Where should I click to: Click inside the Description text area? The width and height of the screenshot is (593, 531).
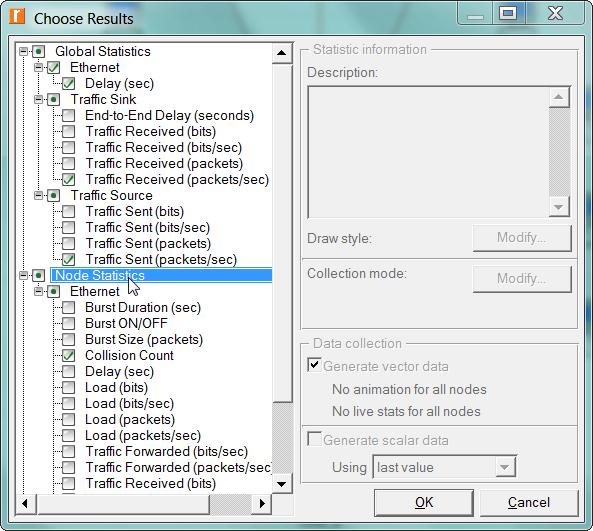pyautogui.click(x=428, y=152)
